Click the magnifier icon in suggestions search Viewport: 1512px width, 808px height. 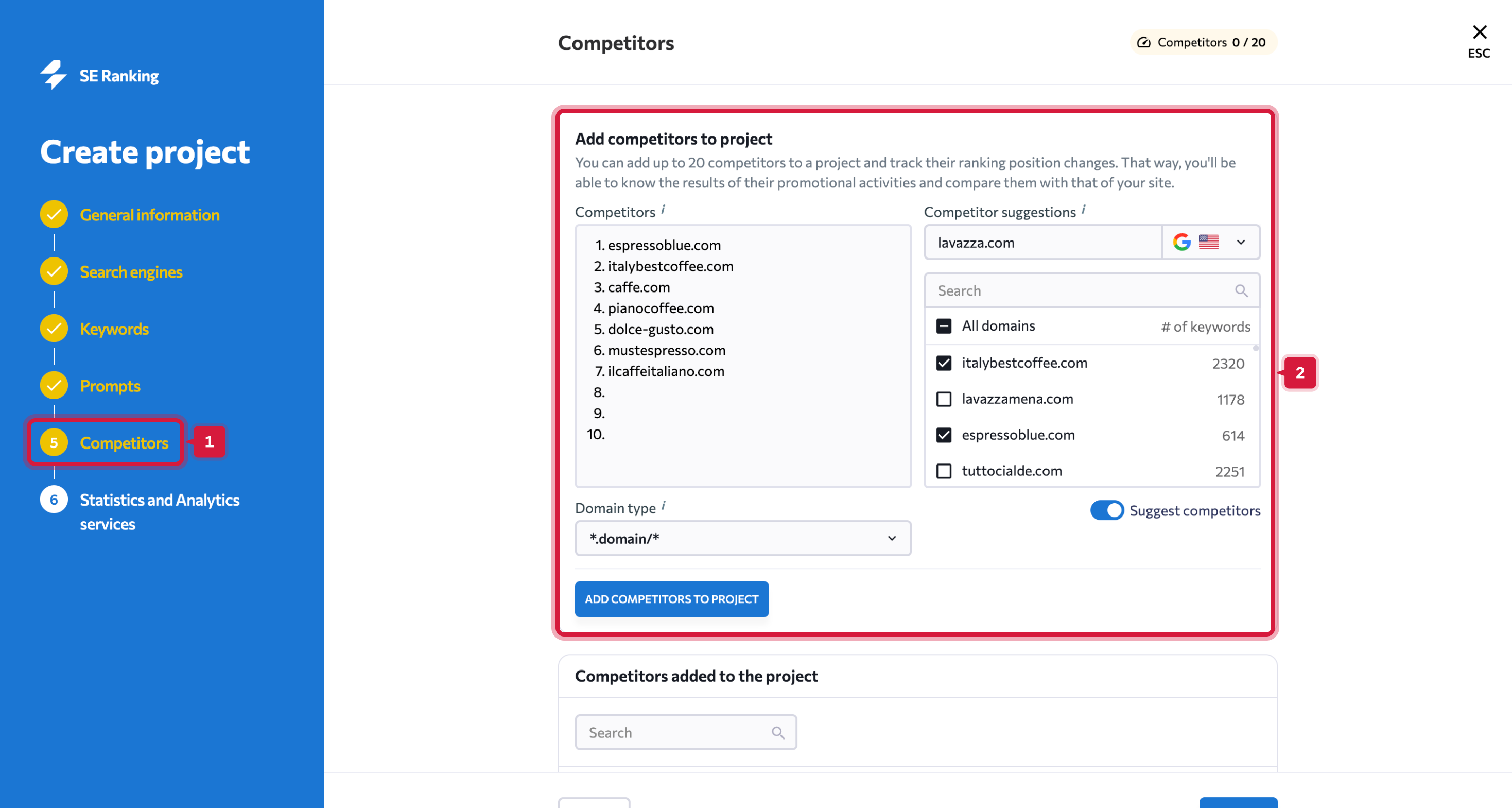click(x=1241, y=290)
